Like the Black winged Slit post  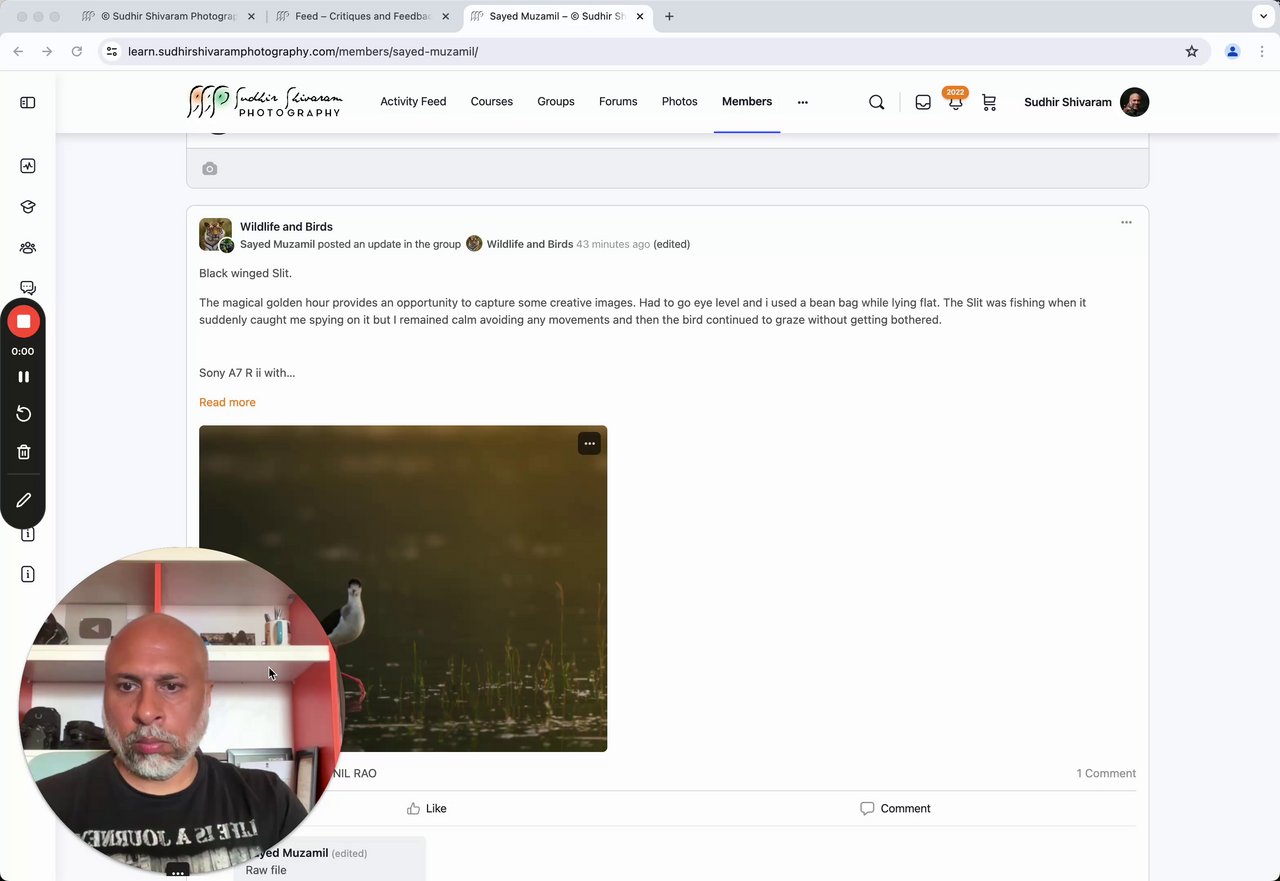click(427, 808)
